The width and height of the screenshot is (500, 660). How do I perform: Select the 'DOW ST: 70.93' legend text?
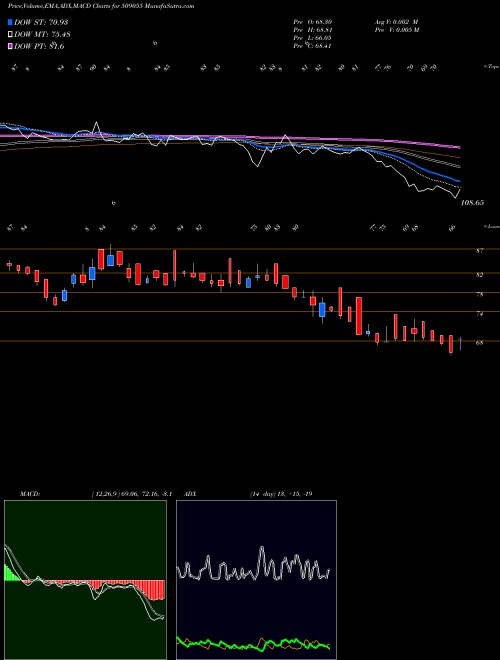(41, 23)
